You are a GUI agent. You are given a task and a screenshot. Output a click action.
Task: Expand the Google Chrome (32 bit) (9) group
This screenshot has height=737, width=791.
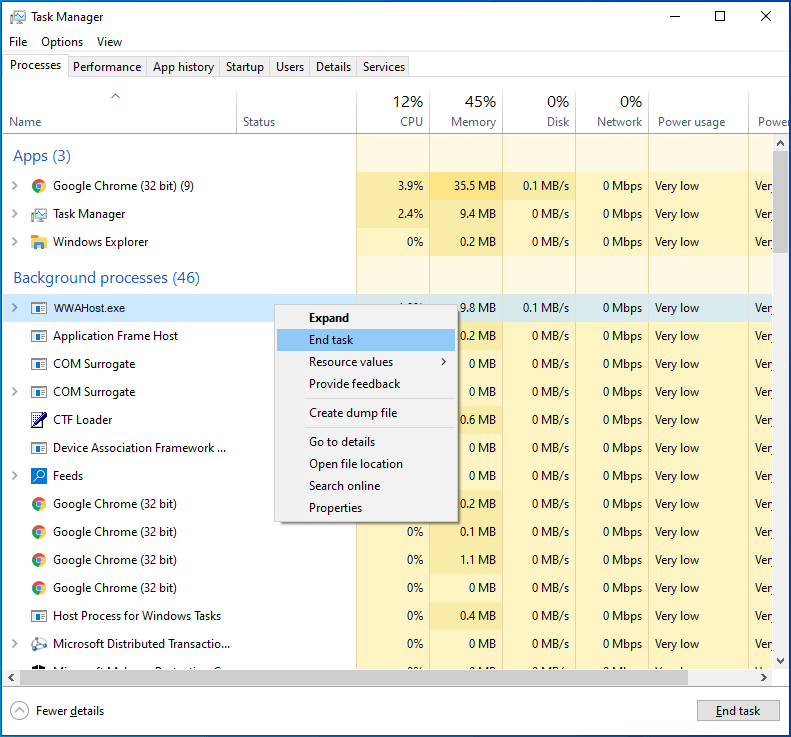click(15, 186)
